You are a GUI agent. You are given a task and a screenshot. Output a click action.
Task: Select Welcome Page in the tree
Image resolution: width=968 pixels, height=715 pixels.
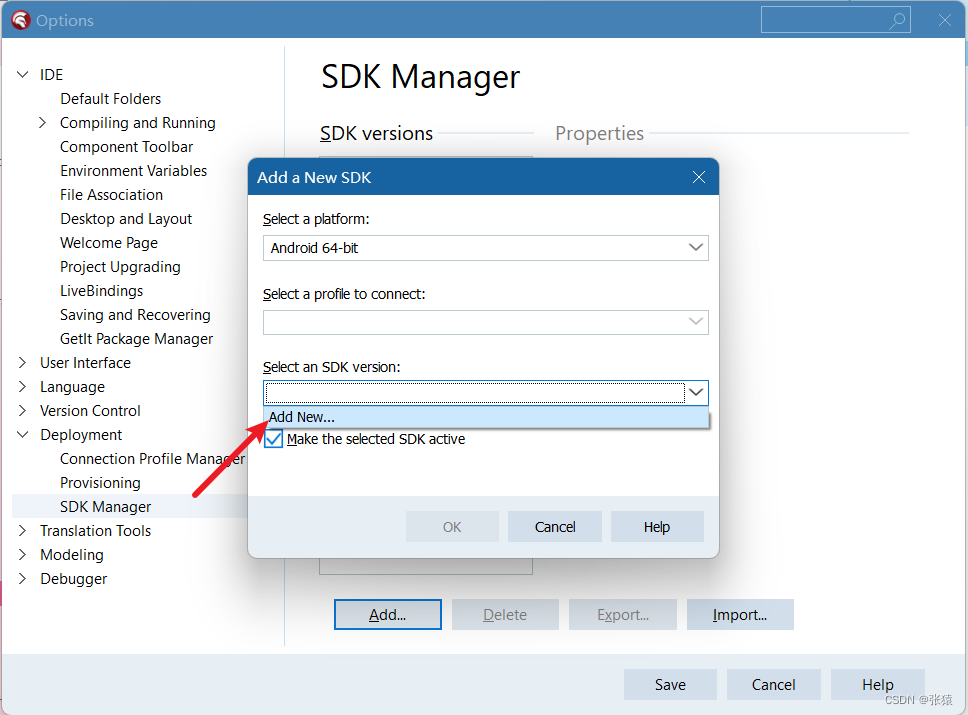click(x=109, y=243)
